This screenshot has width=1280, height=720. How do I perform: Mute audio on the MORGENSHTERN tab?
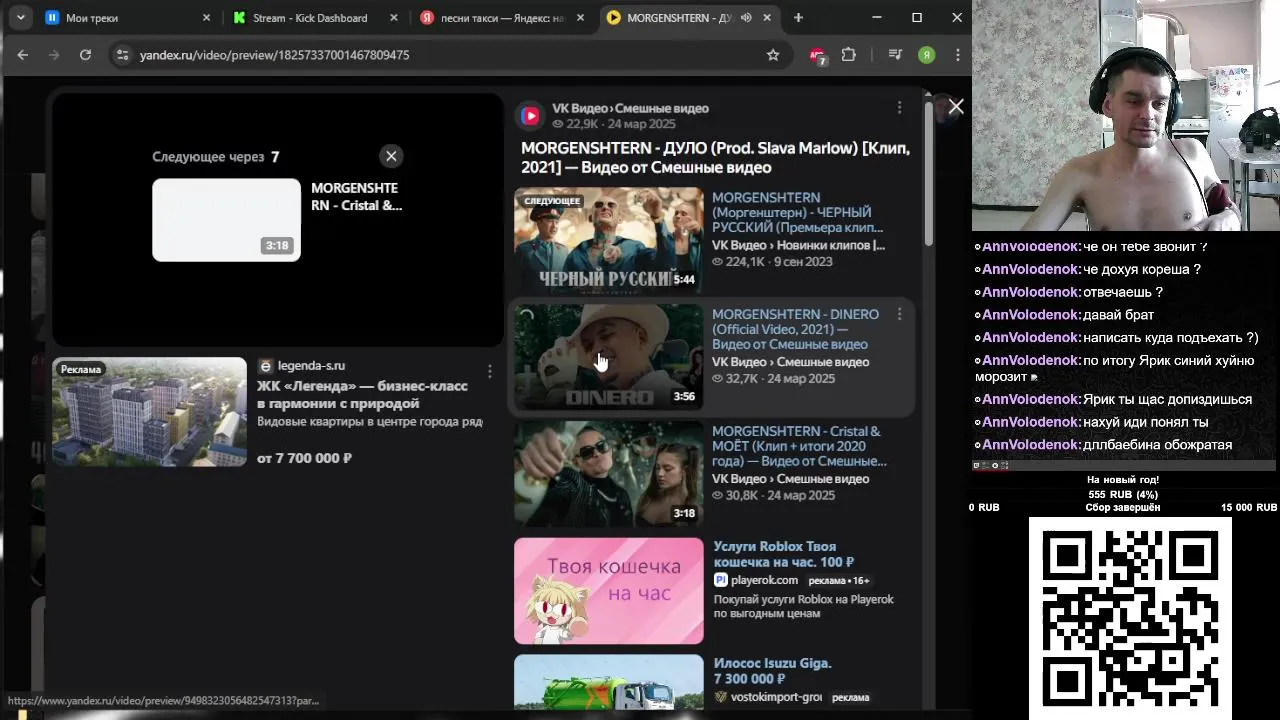746,18
